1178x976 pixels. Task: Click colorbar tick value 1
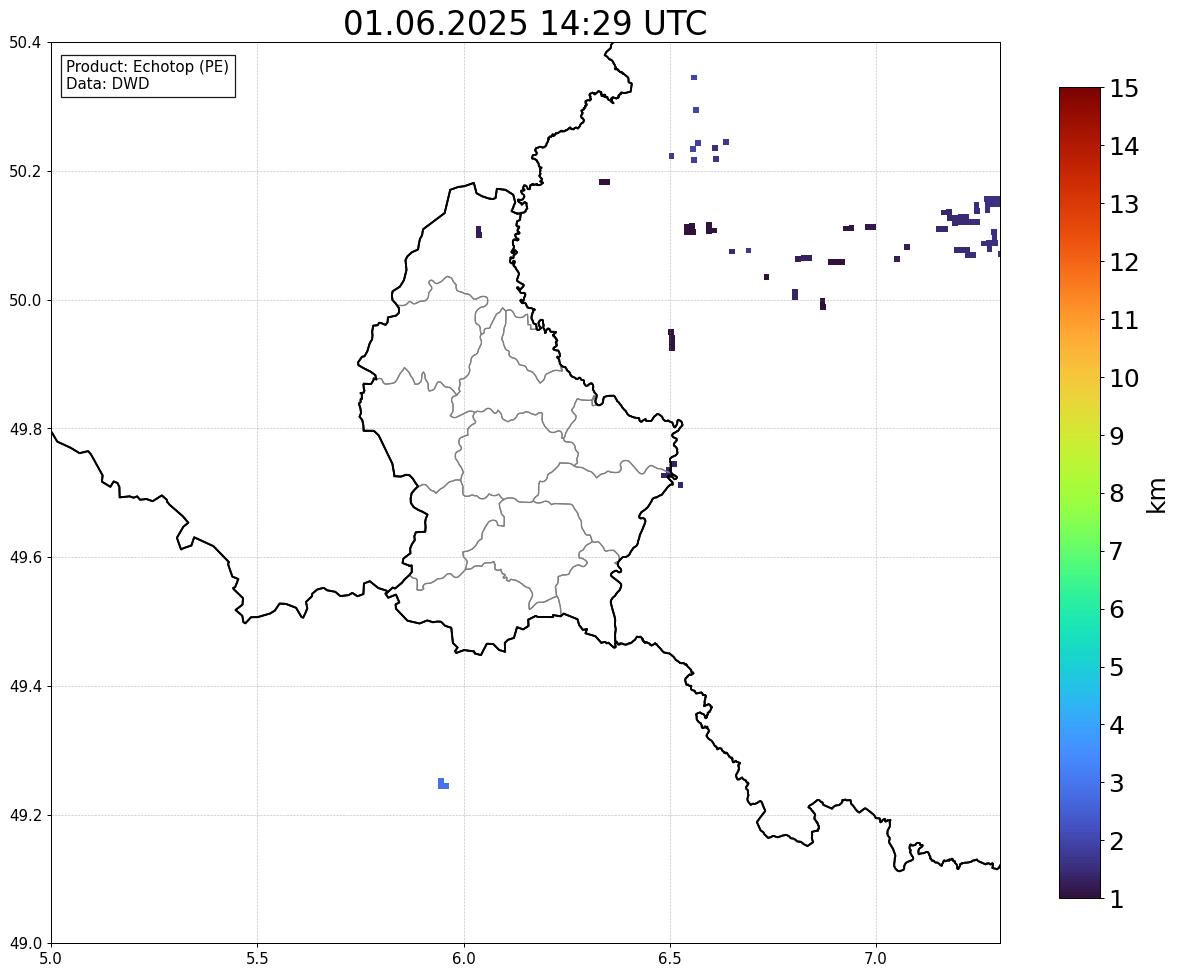click(1116, 899)
